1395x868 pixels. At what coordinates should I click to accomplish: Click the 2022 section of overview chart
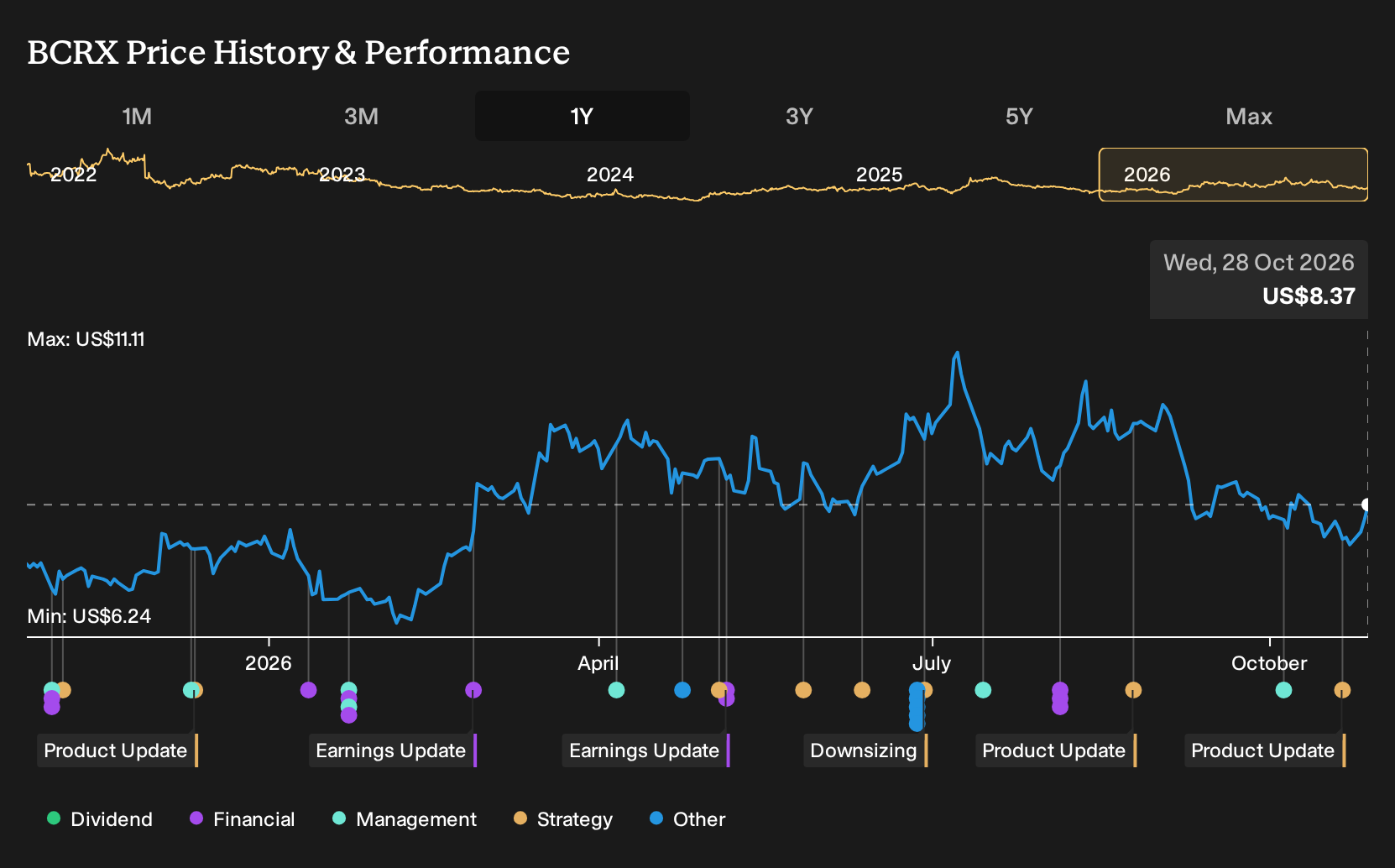pyautogui.click(x=74, y=175)
